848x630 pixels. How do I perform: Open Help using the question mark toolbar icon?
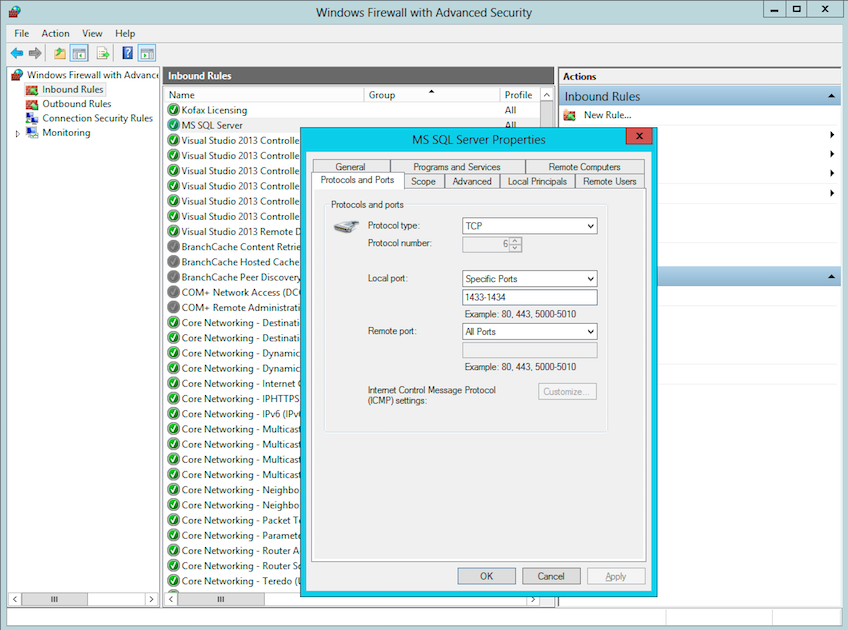click(126, 52)
